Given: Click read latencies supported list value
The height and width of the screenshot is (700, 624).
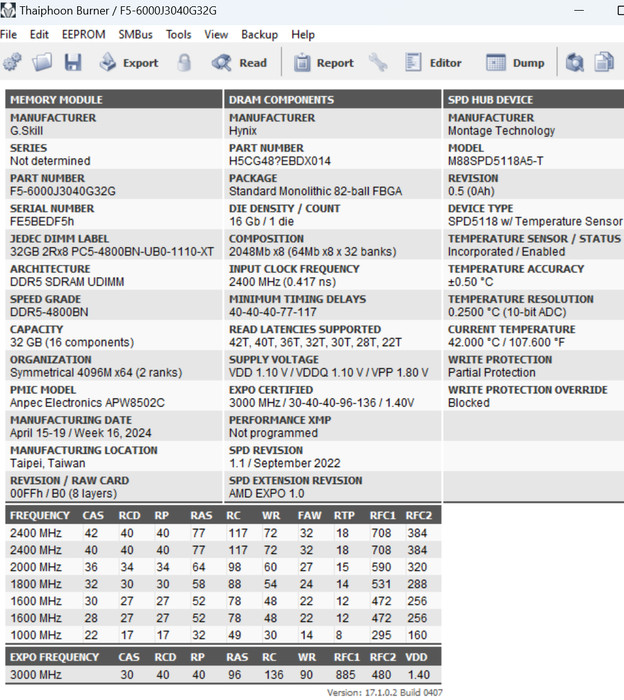Looking at the screenshot, I should click(315, 342).
